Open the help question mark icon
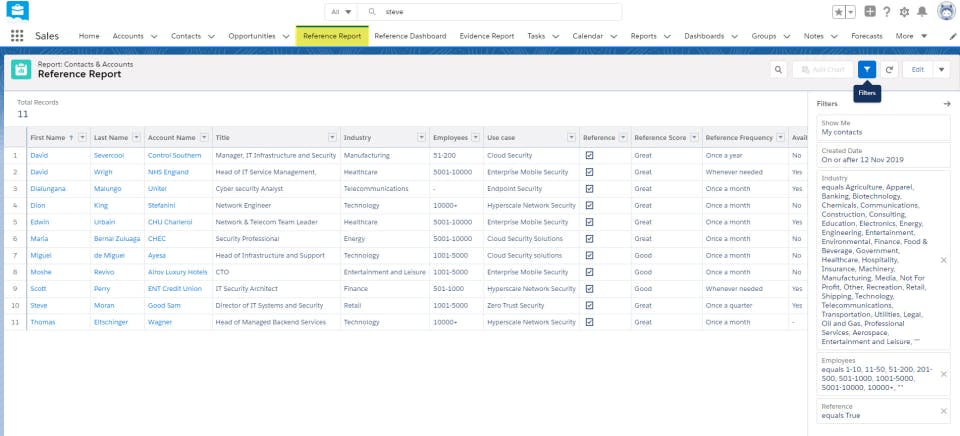 [886, 12]
